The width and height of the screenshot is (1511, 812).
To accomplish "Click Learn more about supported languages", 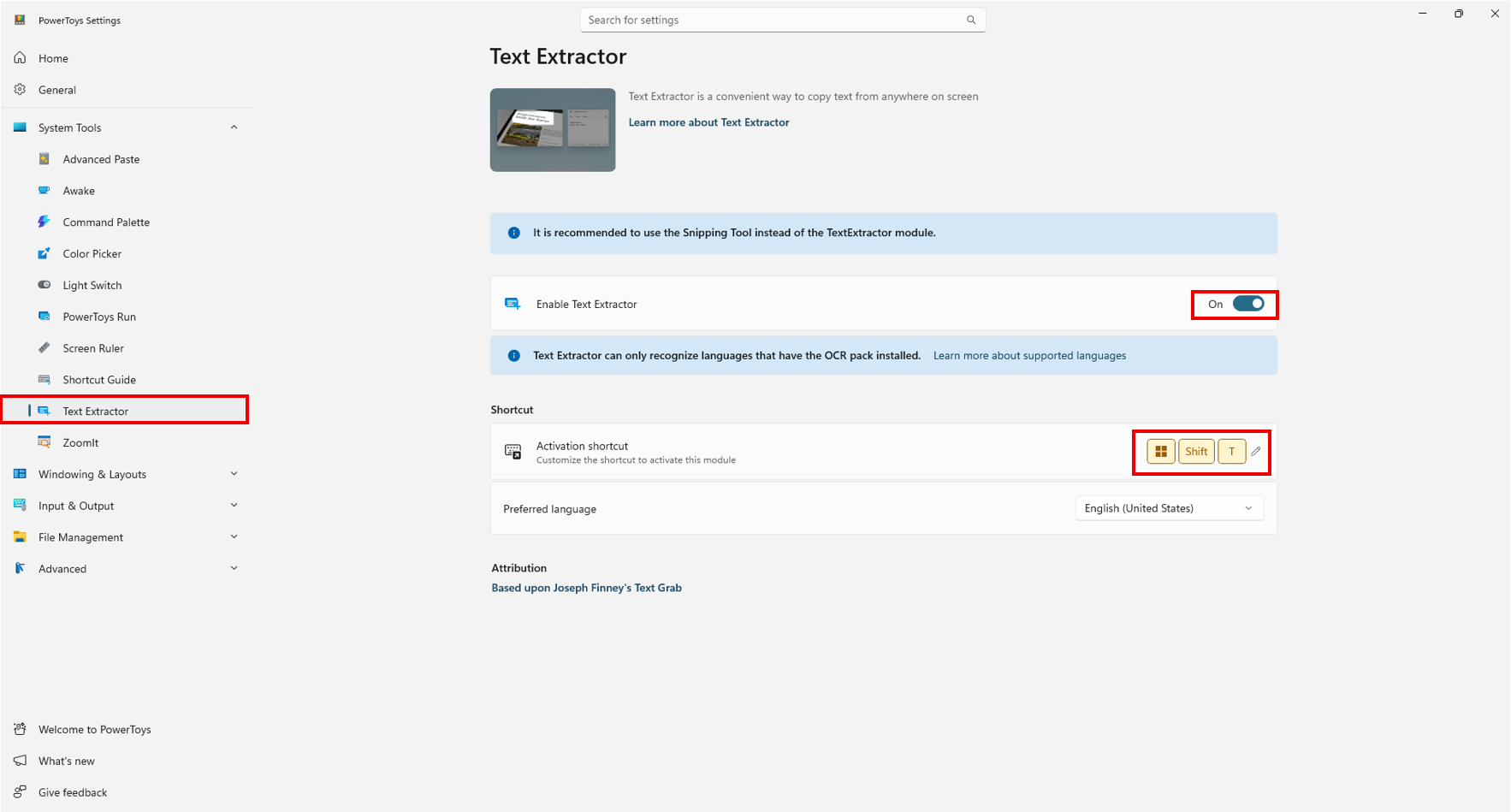I will point(1029,356).
